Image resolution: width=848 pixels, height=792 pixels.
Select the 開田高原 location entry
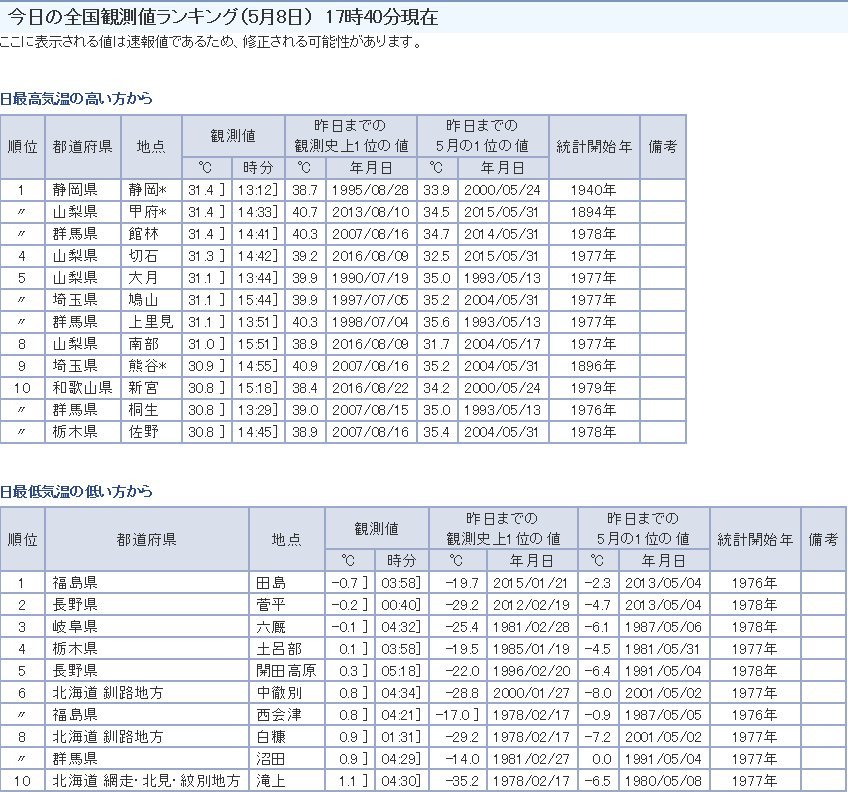pos(284,671)
